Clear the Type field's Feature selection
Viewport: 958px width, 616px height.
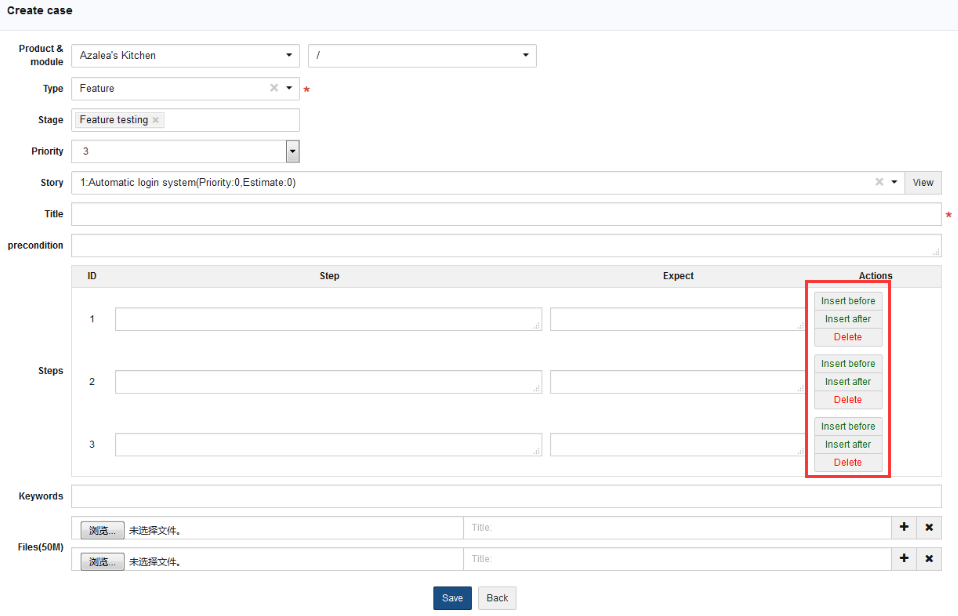click(x=274, y=88)
